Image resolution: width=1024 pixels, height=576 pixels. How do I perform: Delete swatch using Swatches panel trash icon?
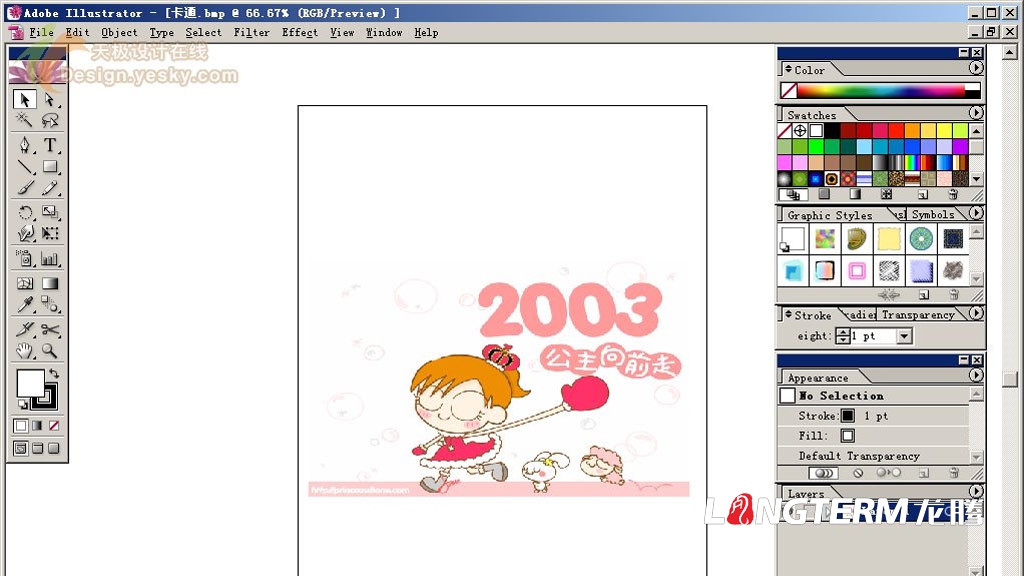[952, 195]
